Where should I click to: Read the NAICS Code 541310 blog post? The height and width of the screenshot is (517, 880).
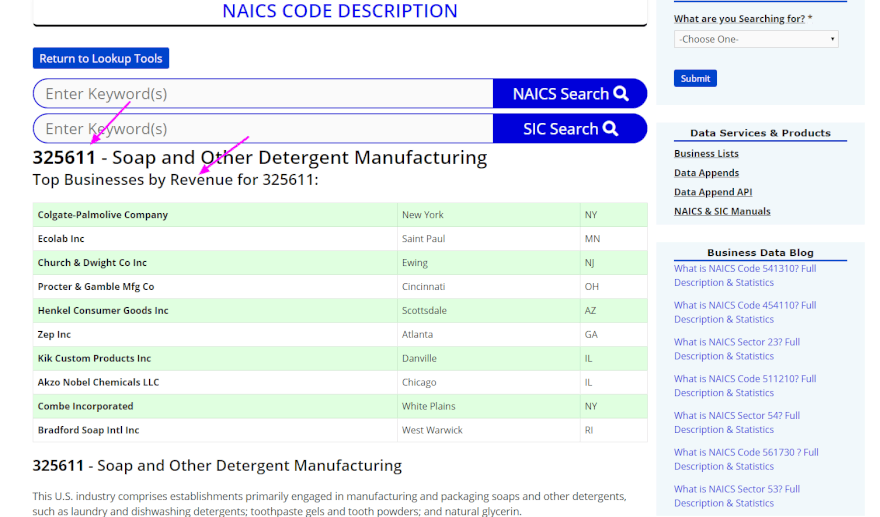click(744, 275)
